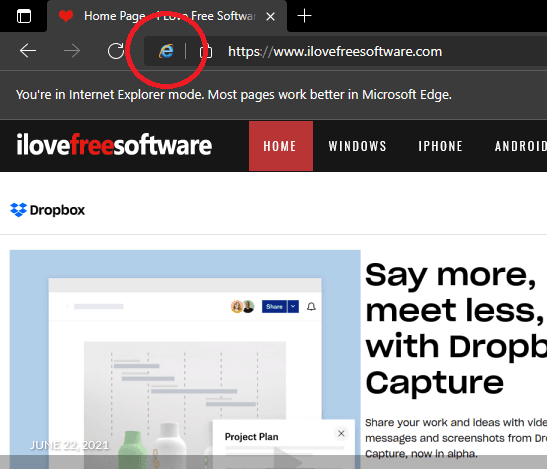Reload the page with refresh icon
547x469 pixels.
(116, 51)
